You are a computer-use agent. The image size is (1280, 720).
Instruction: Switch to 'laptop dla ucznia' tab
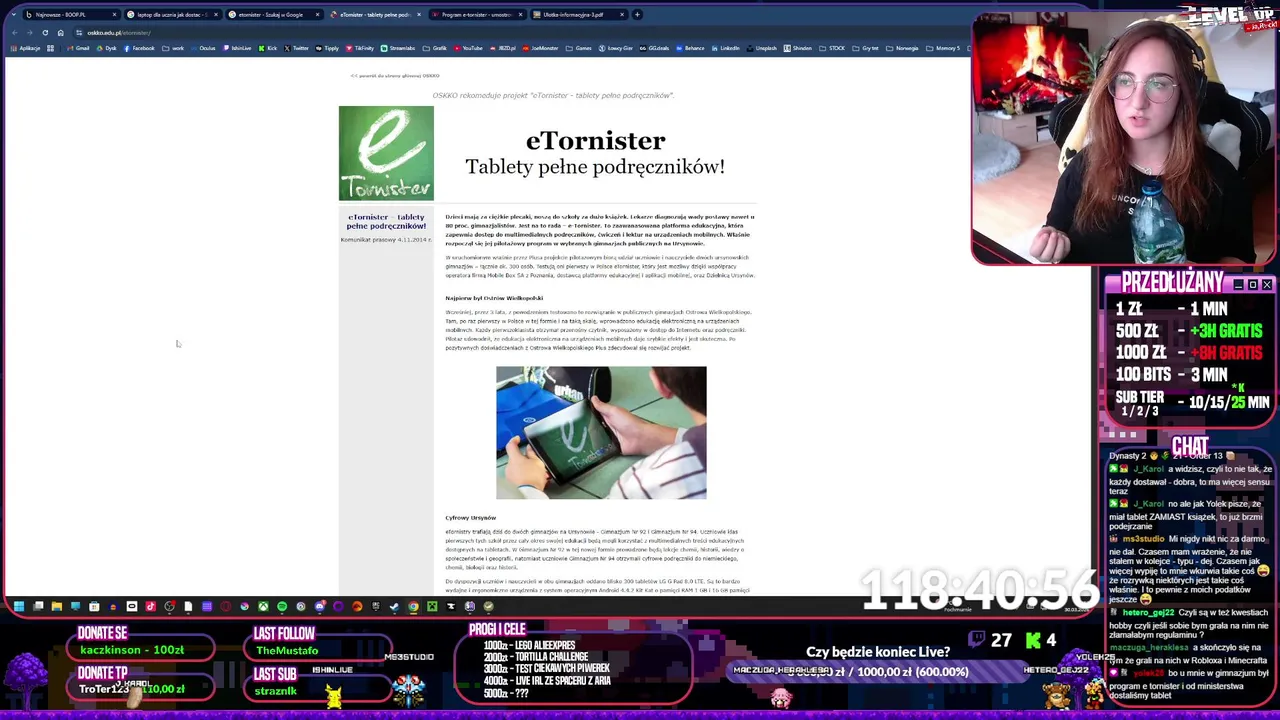173,15
